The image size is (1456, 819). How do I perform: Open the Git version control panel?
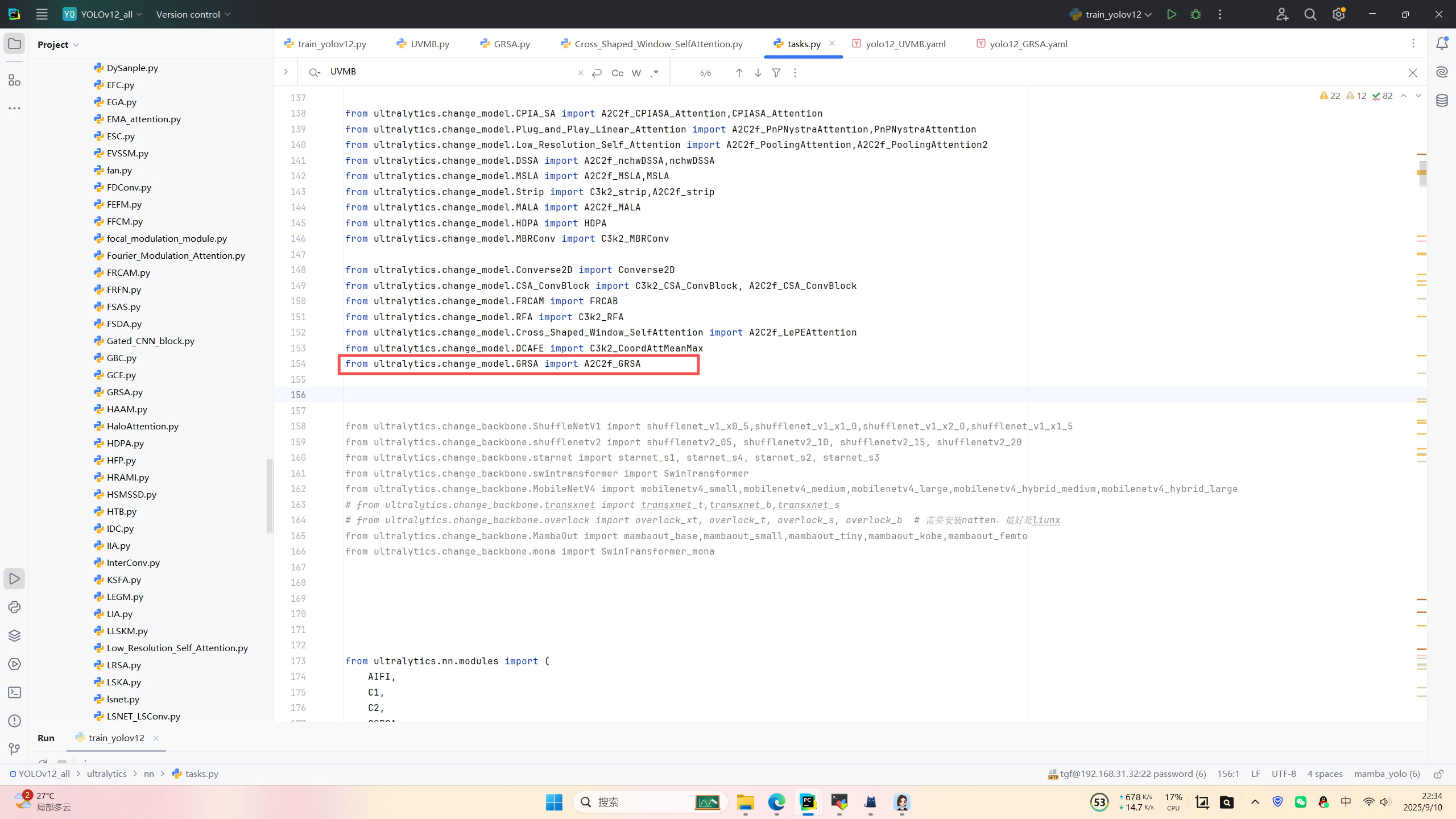pos(14,749)
